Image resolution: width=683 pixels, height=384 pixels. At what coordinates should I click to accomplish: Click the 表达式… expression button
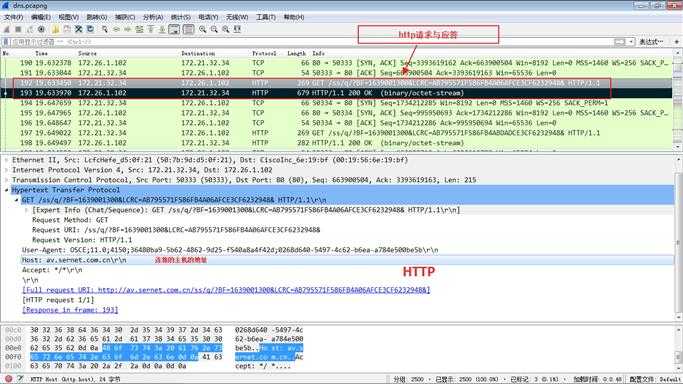pos(651,42)
